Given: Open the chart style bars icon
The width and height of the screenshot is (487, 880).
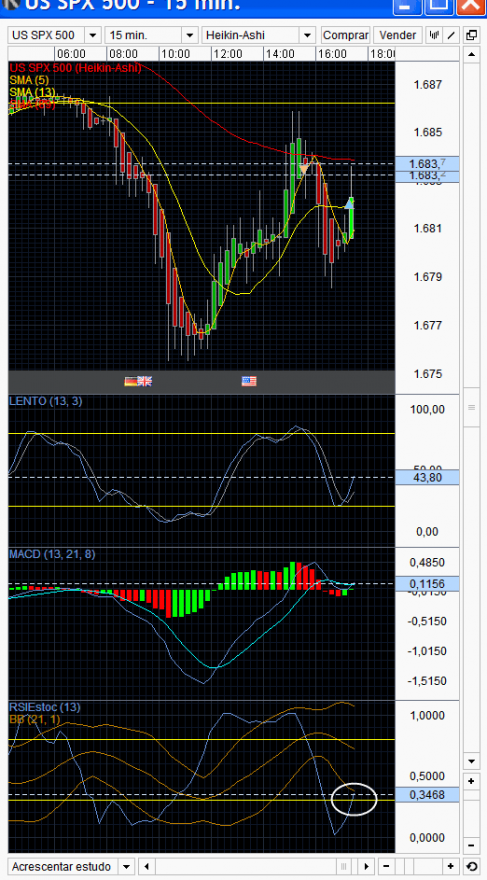Looking at the screenshot, I should (434, 35).
